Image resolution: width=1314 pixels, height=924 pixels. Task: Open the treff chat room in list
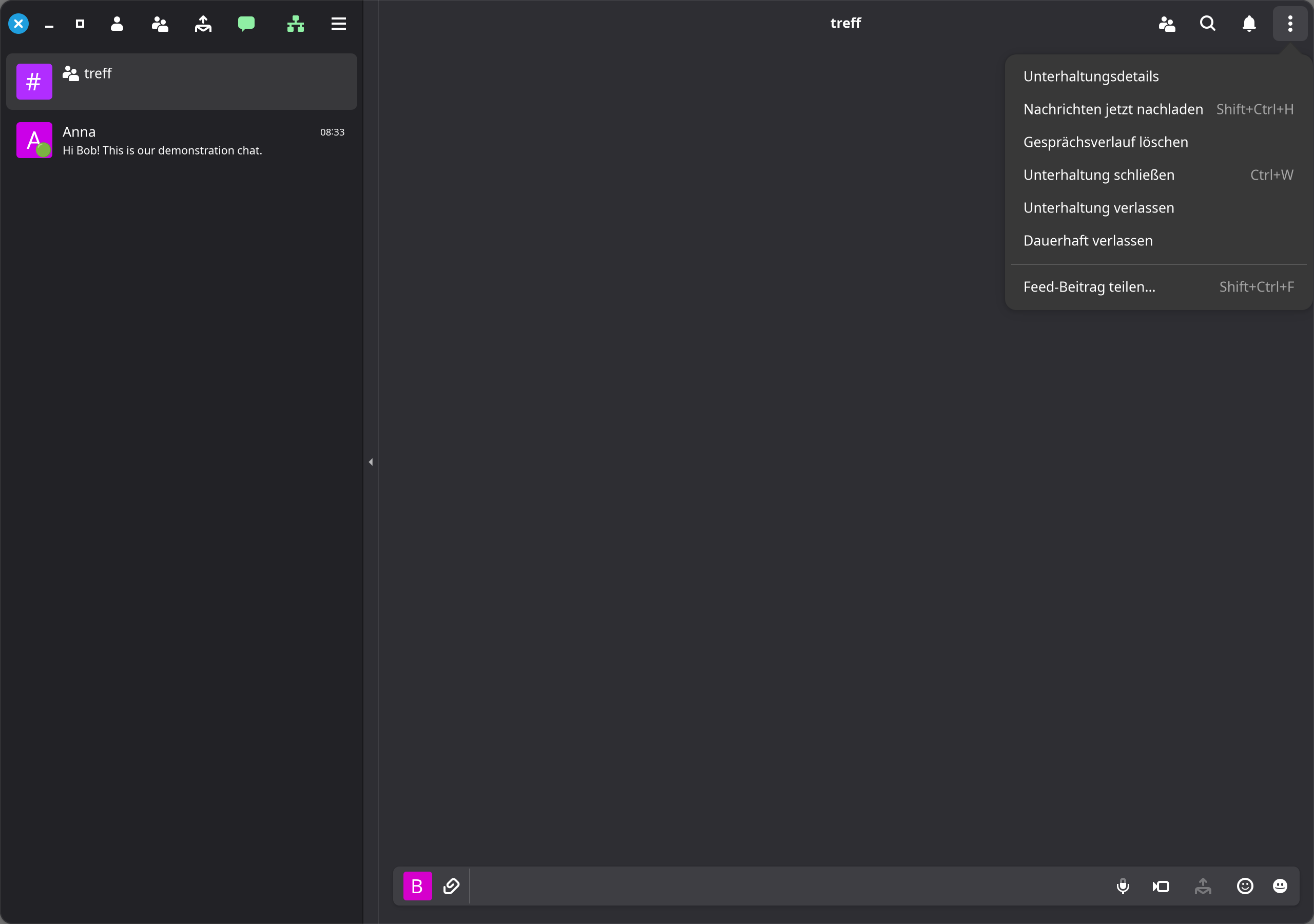pos(181,81)
